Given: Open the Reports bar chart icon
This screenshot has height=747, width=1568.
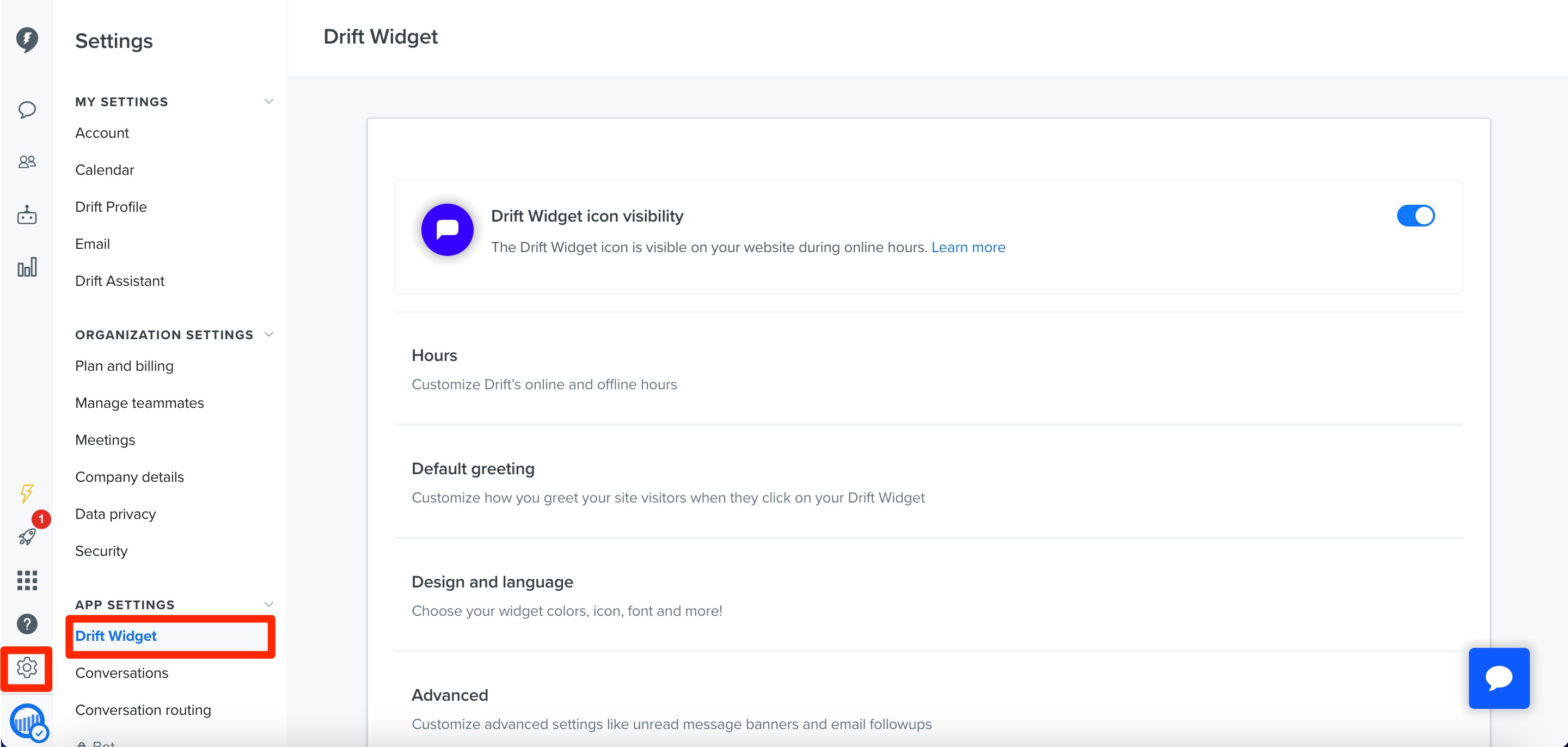Looking at the screenshot, I should (27, 267).
